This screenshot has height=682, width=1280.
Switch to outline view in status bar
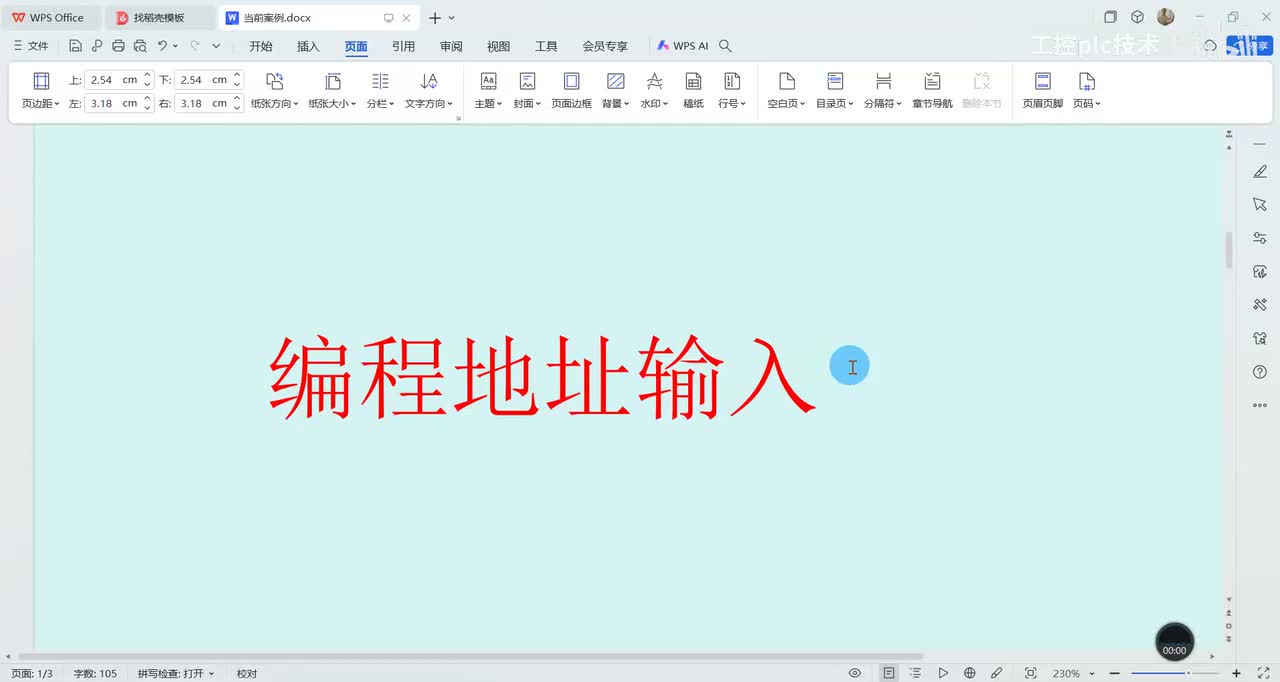(915, 673)
